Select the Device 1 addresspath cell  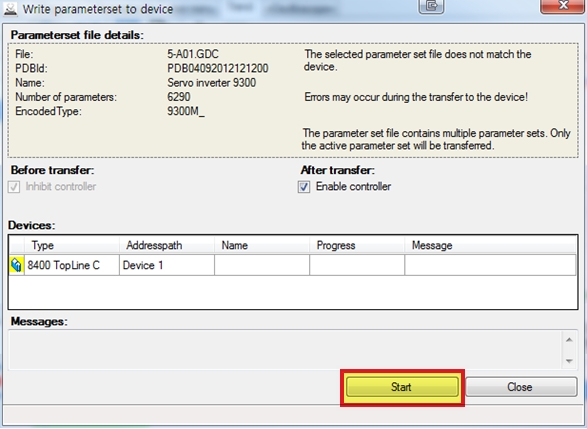coord(167,265)
